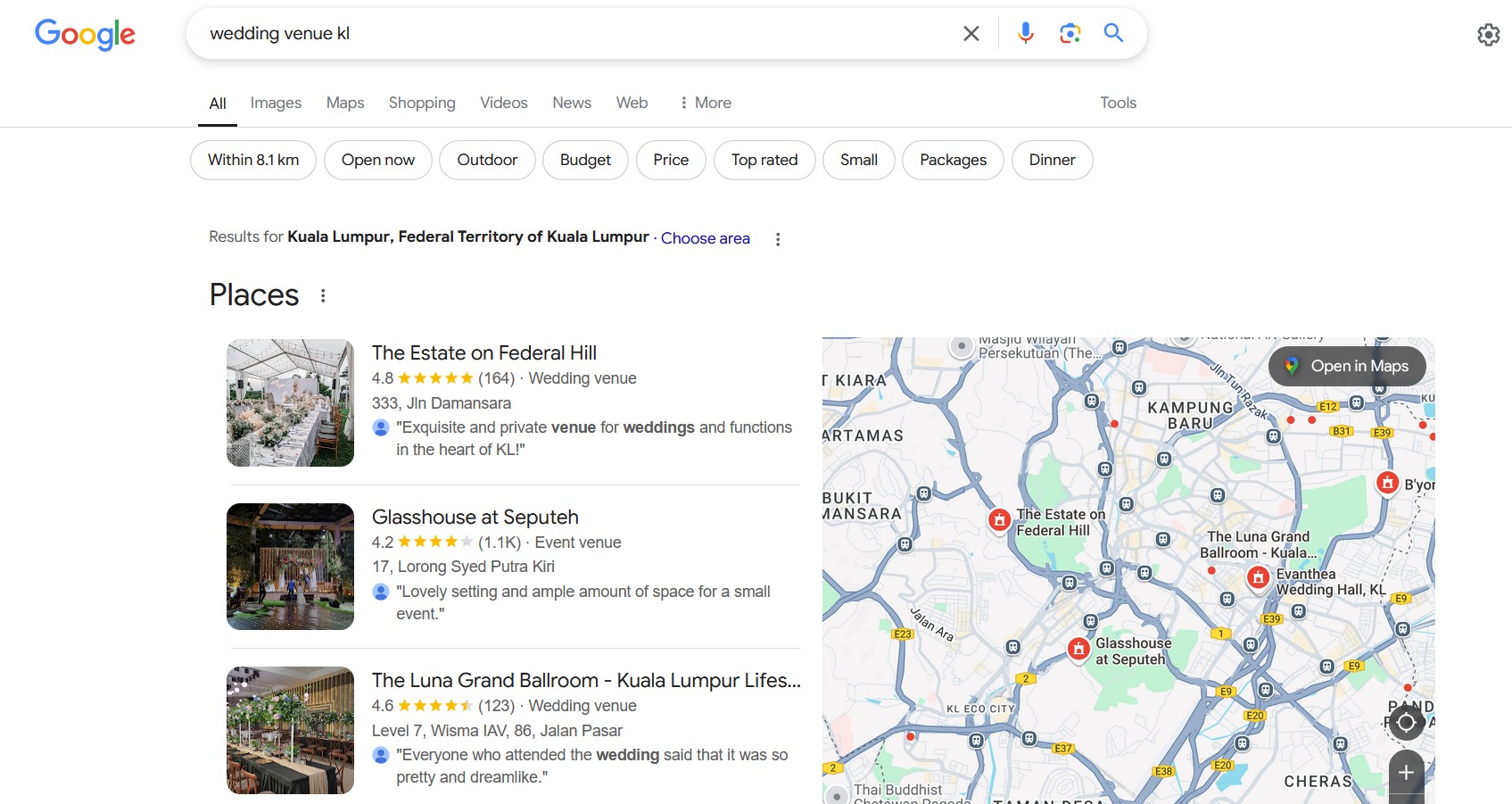The width and height of the screenshot is (1512, 804).
Task: Open The Luna Grand Ballroom photo
Action: pyautogui.click(x=290, y=730)
